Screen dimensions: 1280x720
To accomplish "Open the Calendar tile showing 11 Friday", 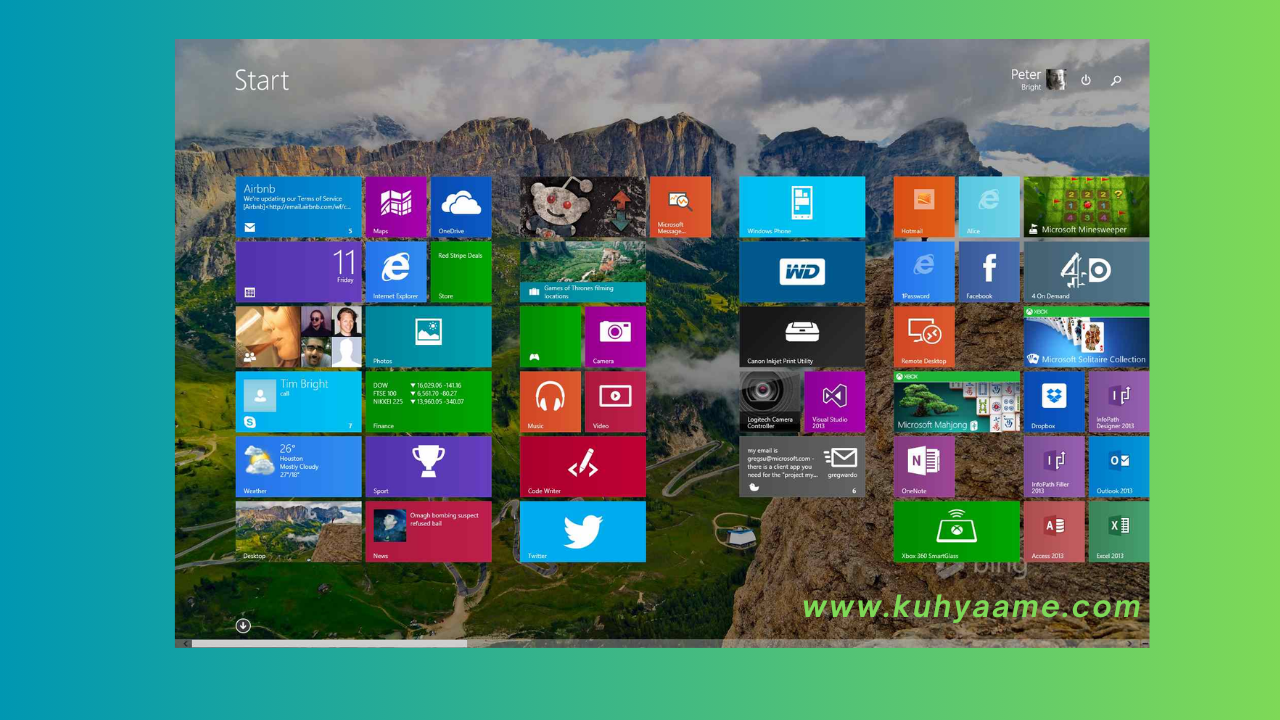I will [298, 272].
